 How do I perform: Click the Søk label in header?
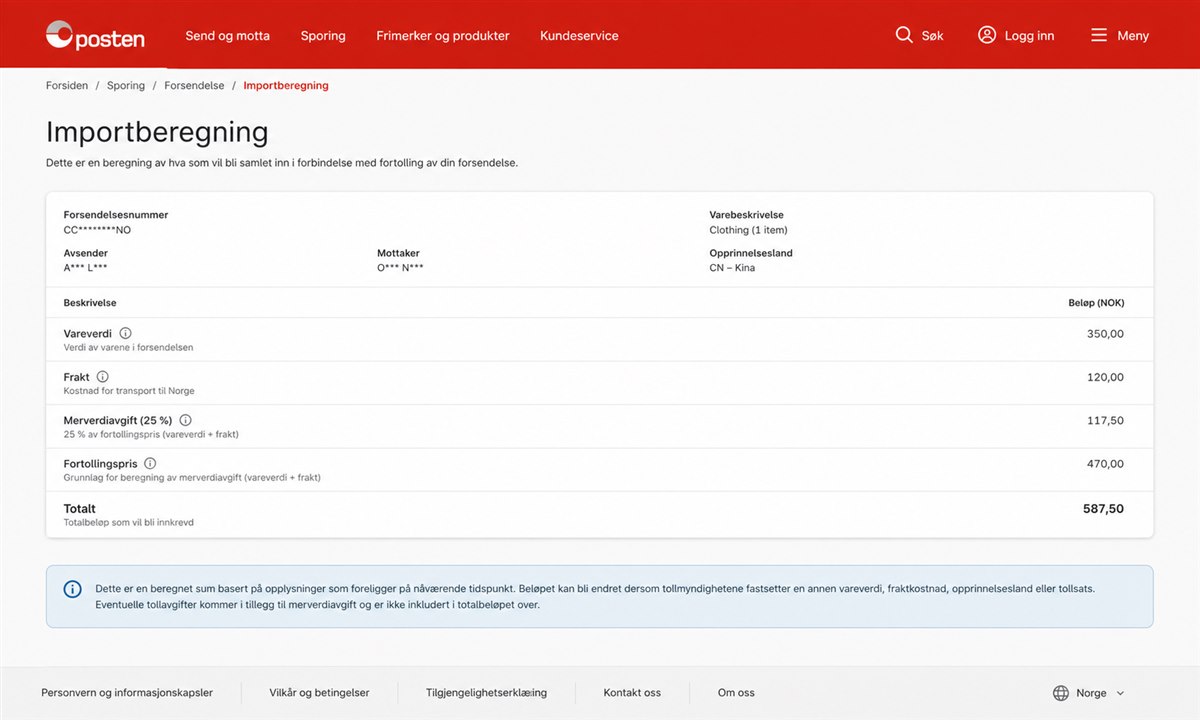tap(932, 36)
